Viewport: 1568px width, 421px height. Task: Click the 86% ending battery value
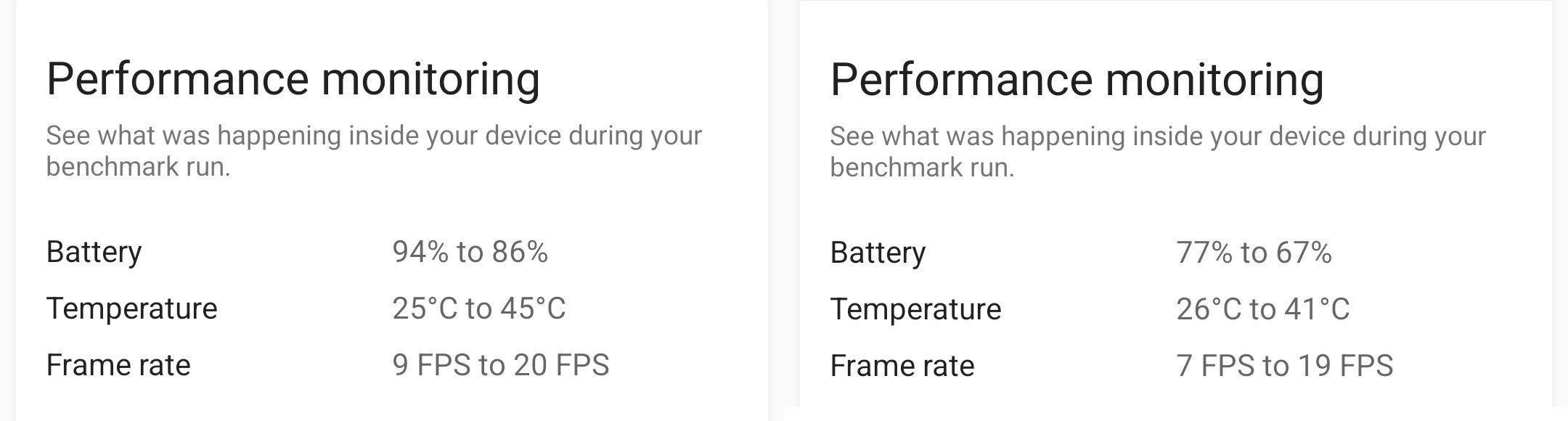pos(520,252)
